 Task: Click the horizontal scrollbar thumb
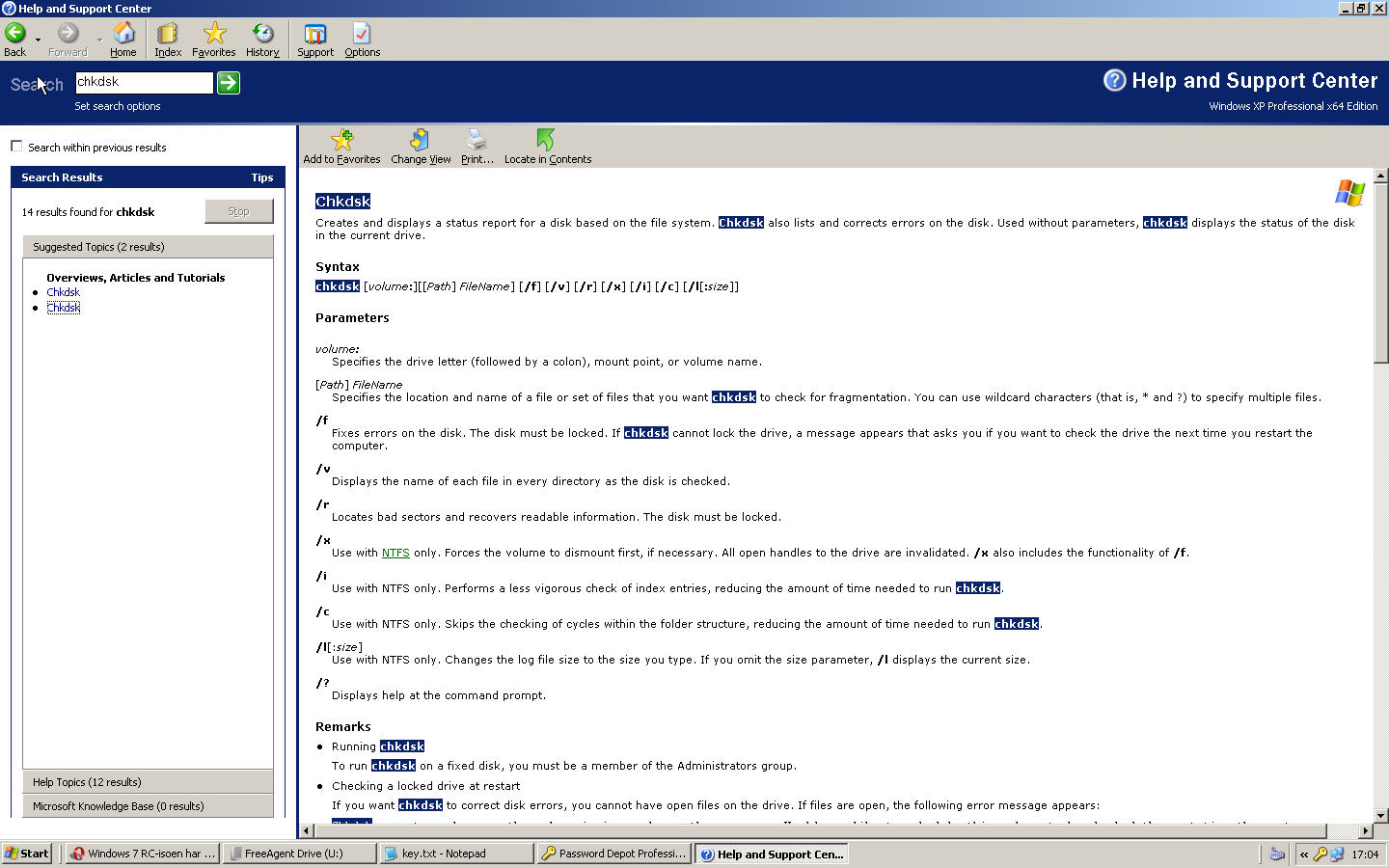[x=820, y=830]
